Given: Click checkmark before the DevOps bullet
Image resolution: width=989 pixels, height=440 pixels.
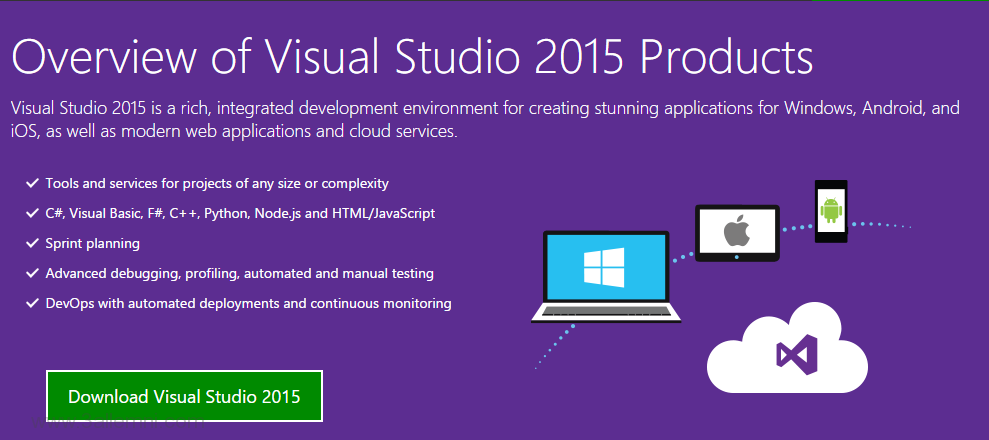Looking at the screenshot, I should [x=32, y=303].
